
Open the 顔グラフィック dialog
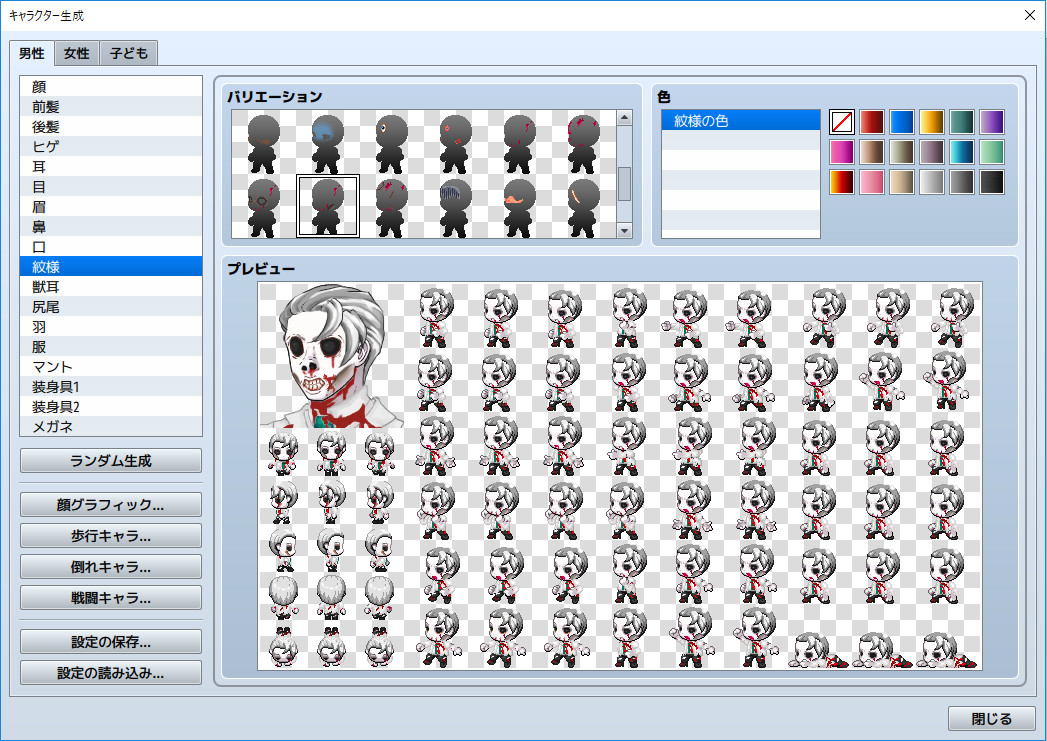110,504
